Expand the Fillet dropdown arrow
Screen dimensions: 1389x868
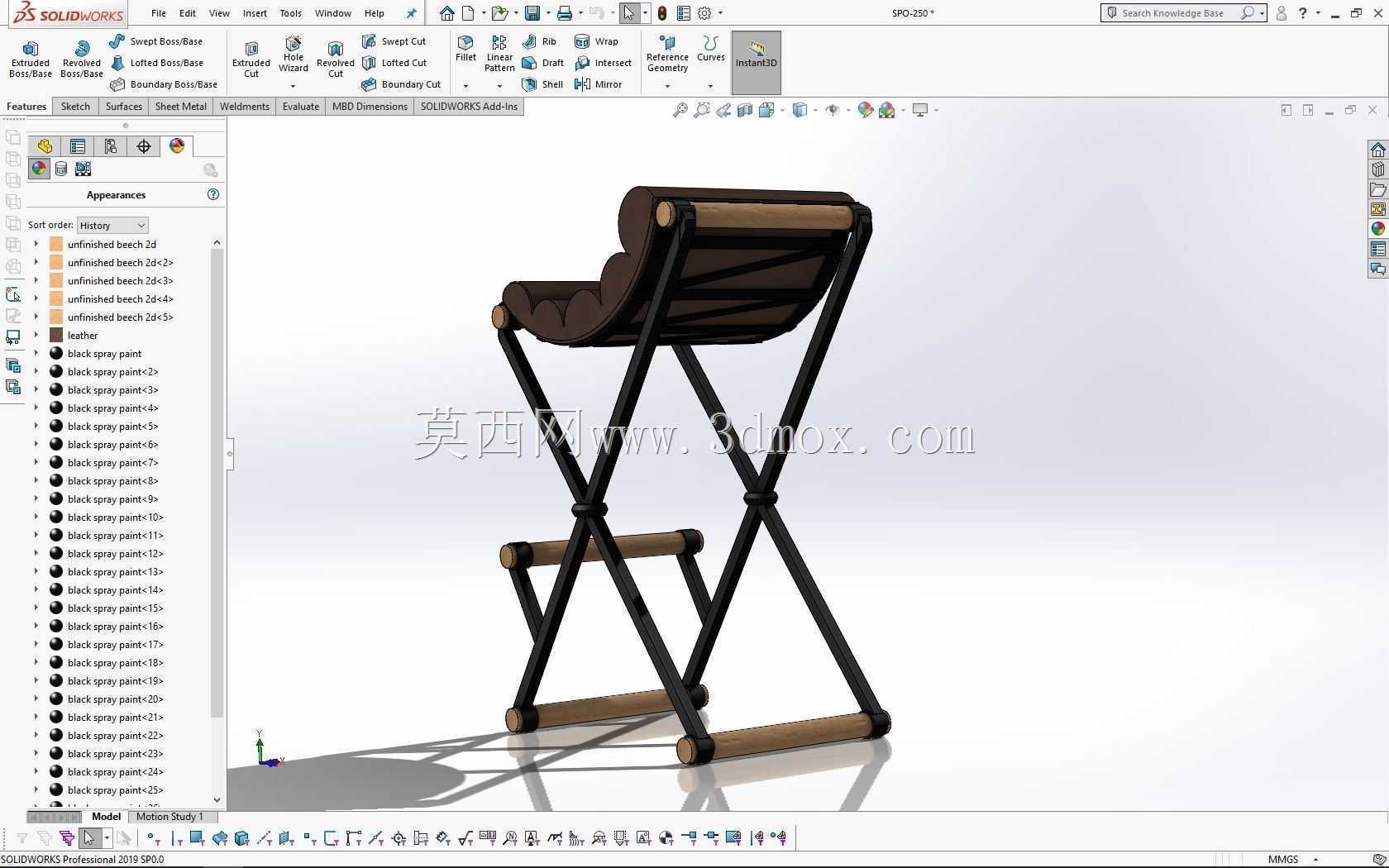pos(465,85)
